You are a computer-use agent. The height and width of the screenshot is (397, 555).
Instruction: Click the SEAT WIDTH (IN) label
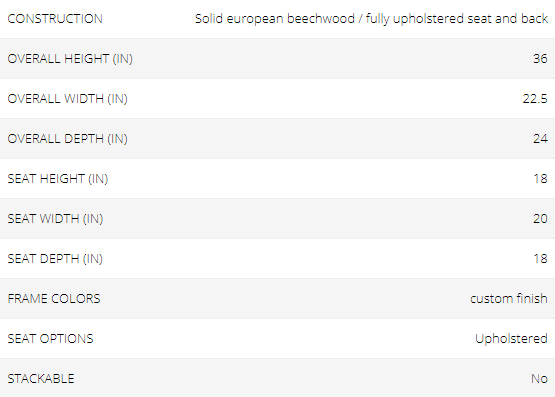(x=55, y=219)
